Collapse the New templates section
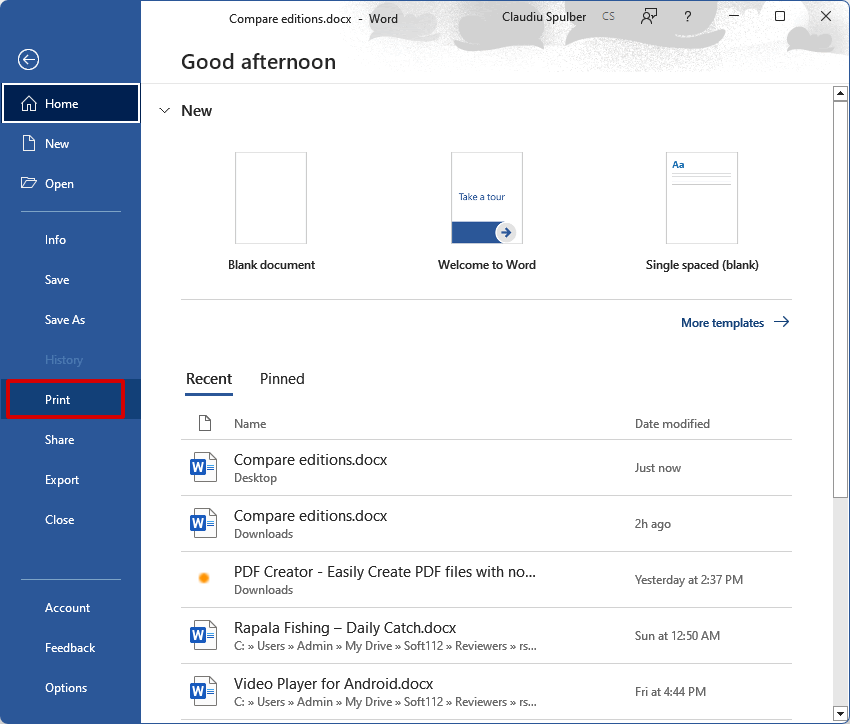The image size is (850, 724). [x=164, y=110]
